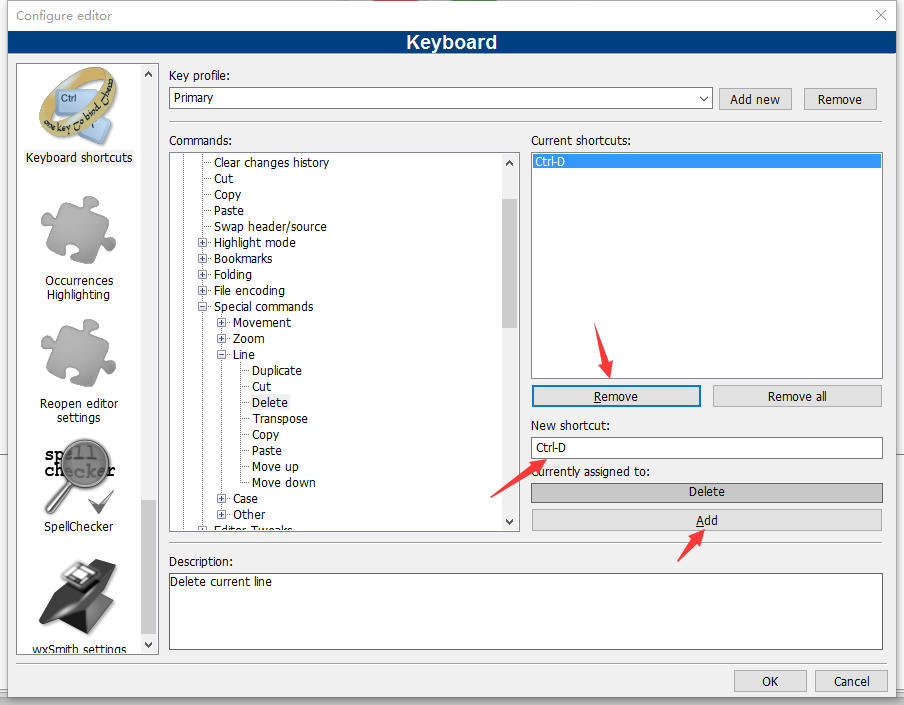This screenshot has height=705, width=904.
Task: Click the puzzle piece icon for Occurrences Highlighting
Action: [78, 230]
